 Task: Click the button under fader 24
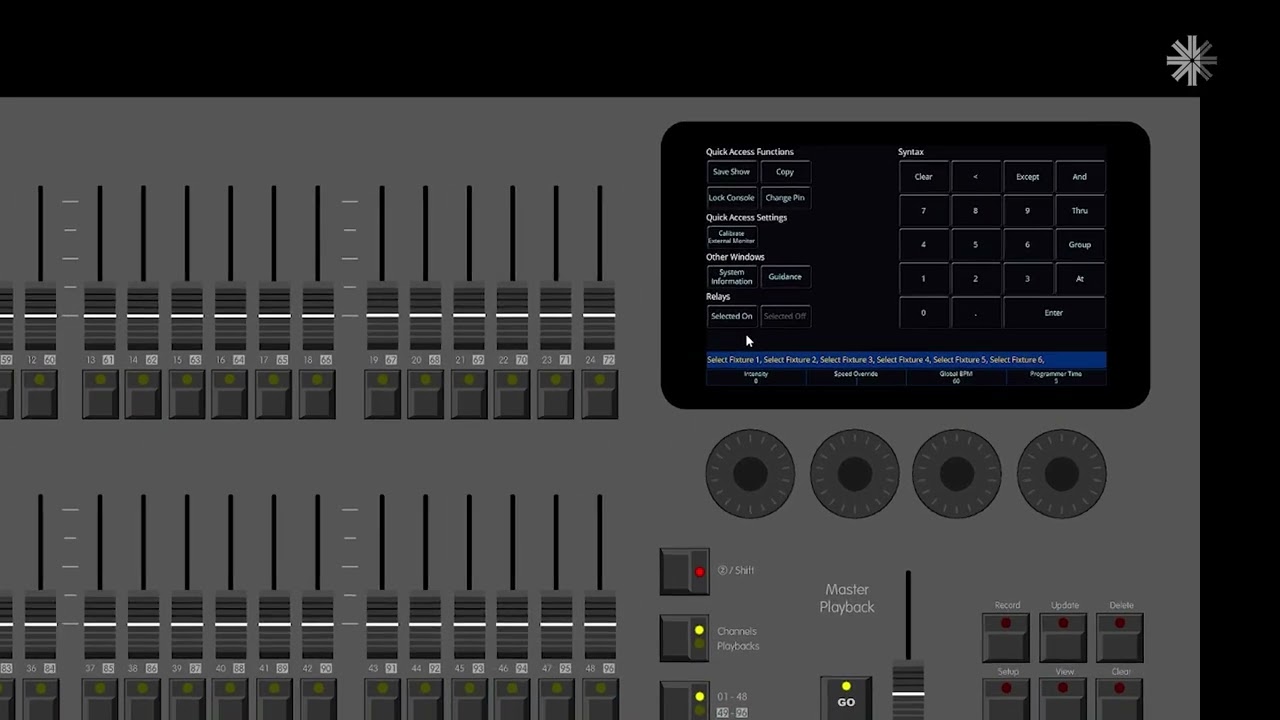point(599,392)
